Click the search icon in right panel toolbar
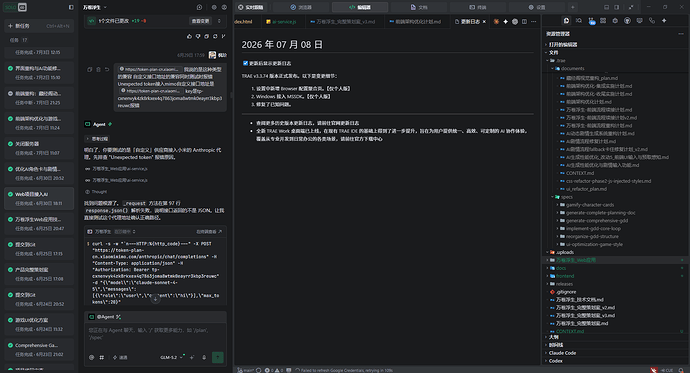The width and height of the screenshot is (690, 373). click(x=579, y=21)
